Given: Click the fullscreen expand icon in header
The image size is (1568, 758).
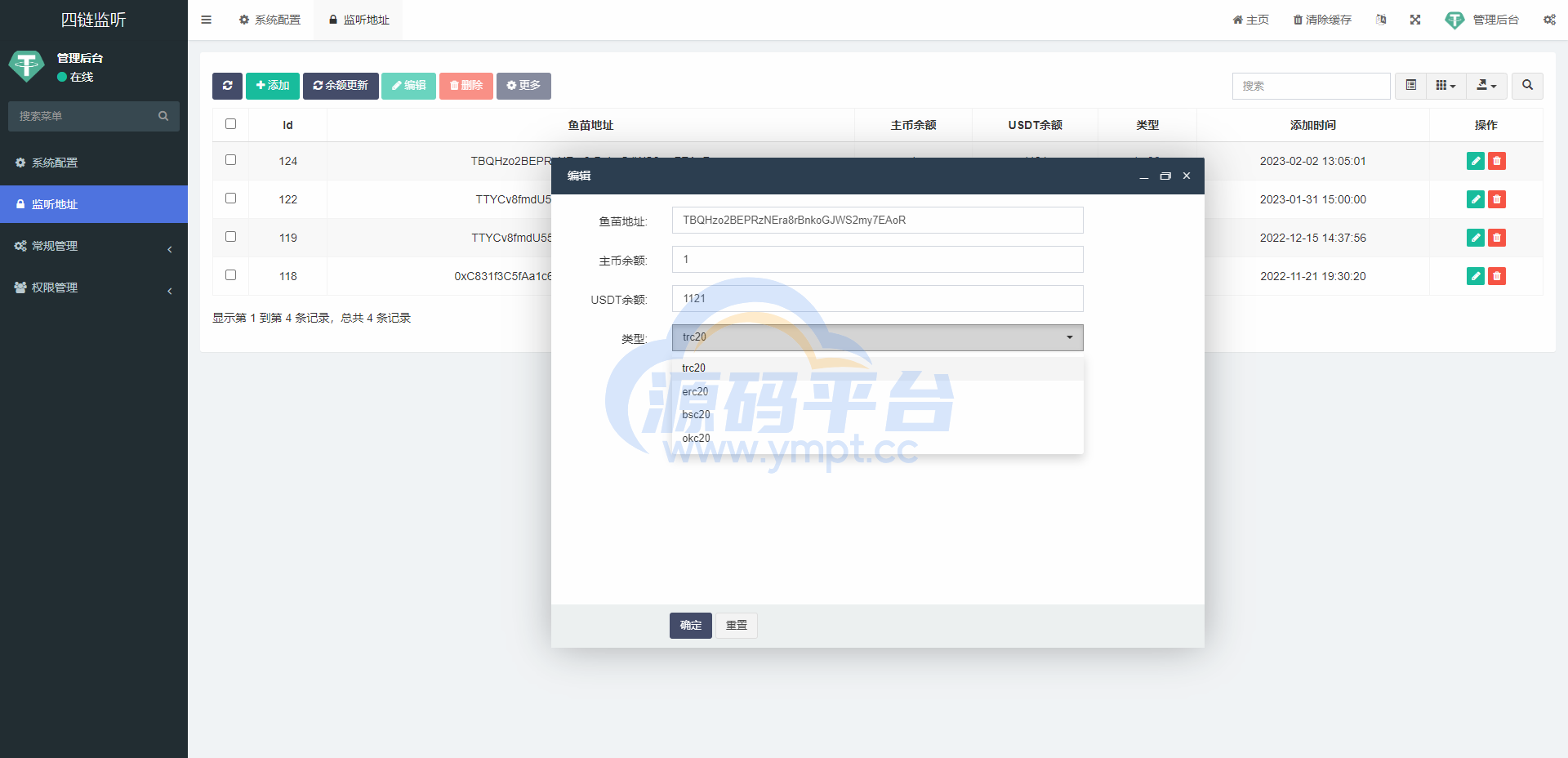Looking at the screenshot, I should click(1415, 20).
